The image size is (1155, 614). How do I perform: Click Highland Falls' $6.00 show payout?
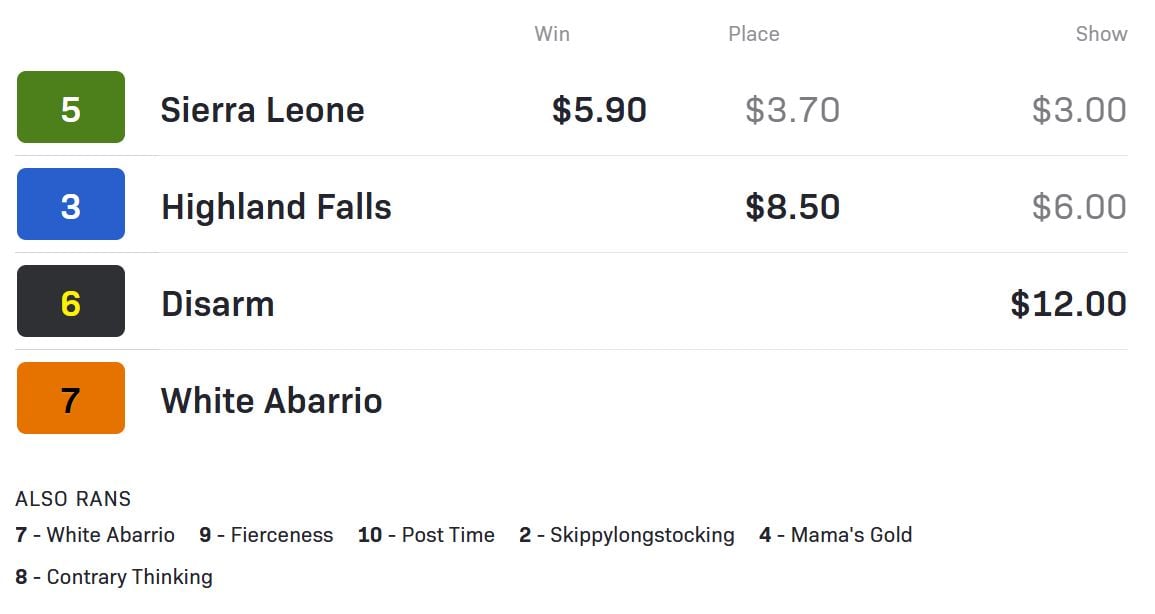pyautogui.click(x=1079, y=207)
